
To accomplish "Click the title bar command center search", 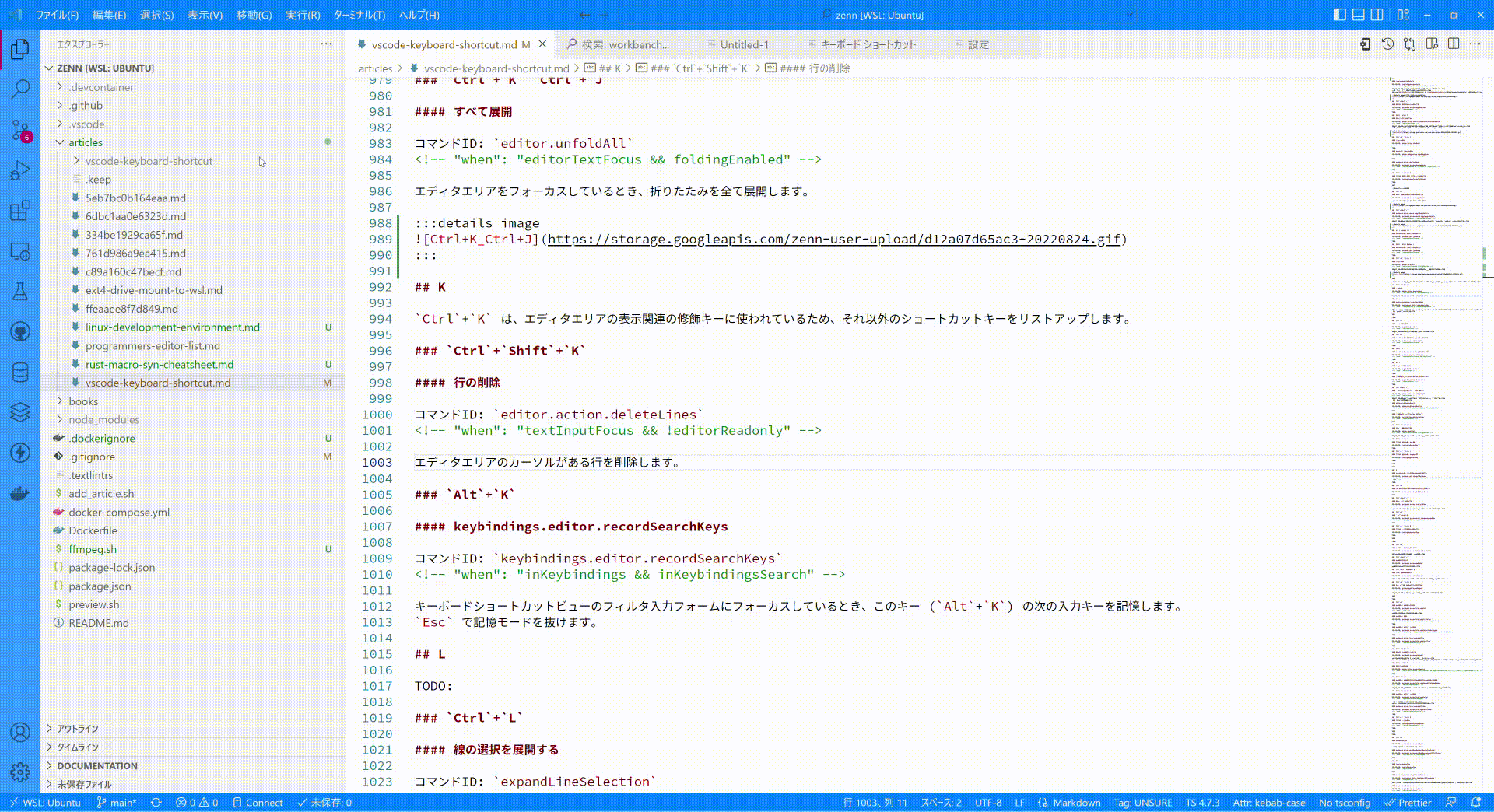I will coord(876,15).
